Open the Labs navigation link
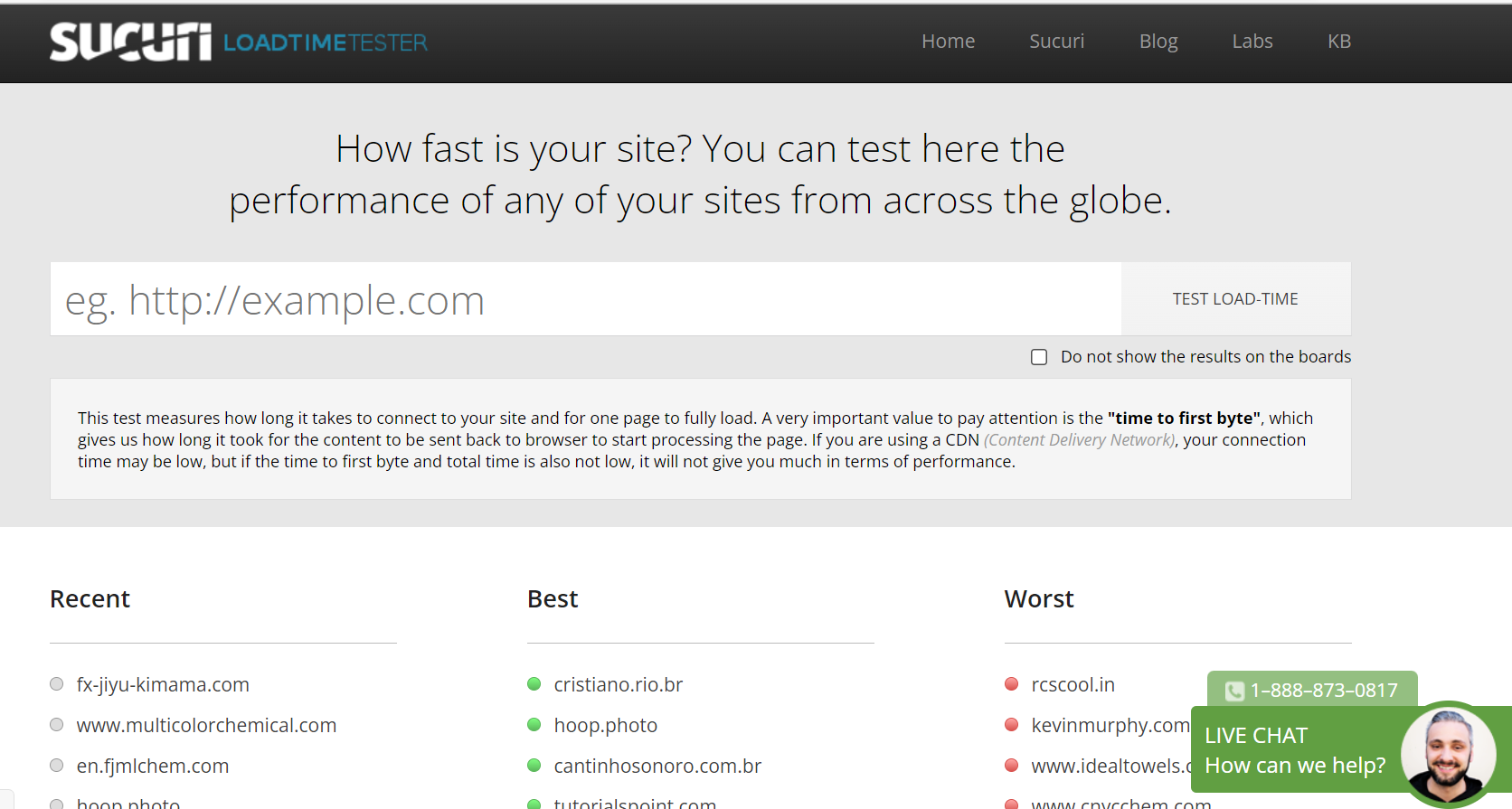 [1252, 42]
